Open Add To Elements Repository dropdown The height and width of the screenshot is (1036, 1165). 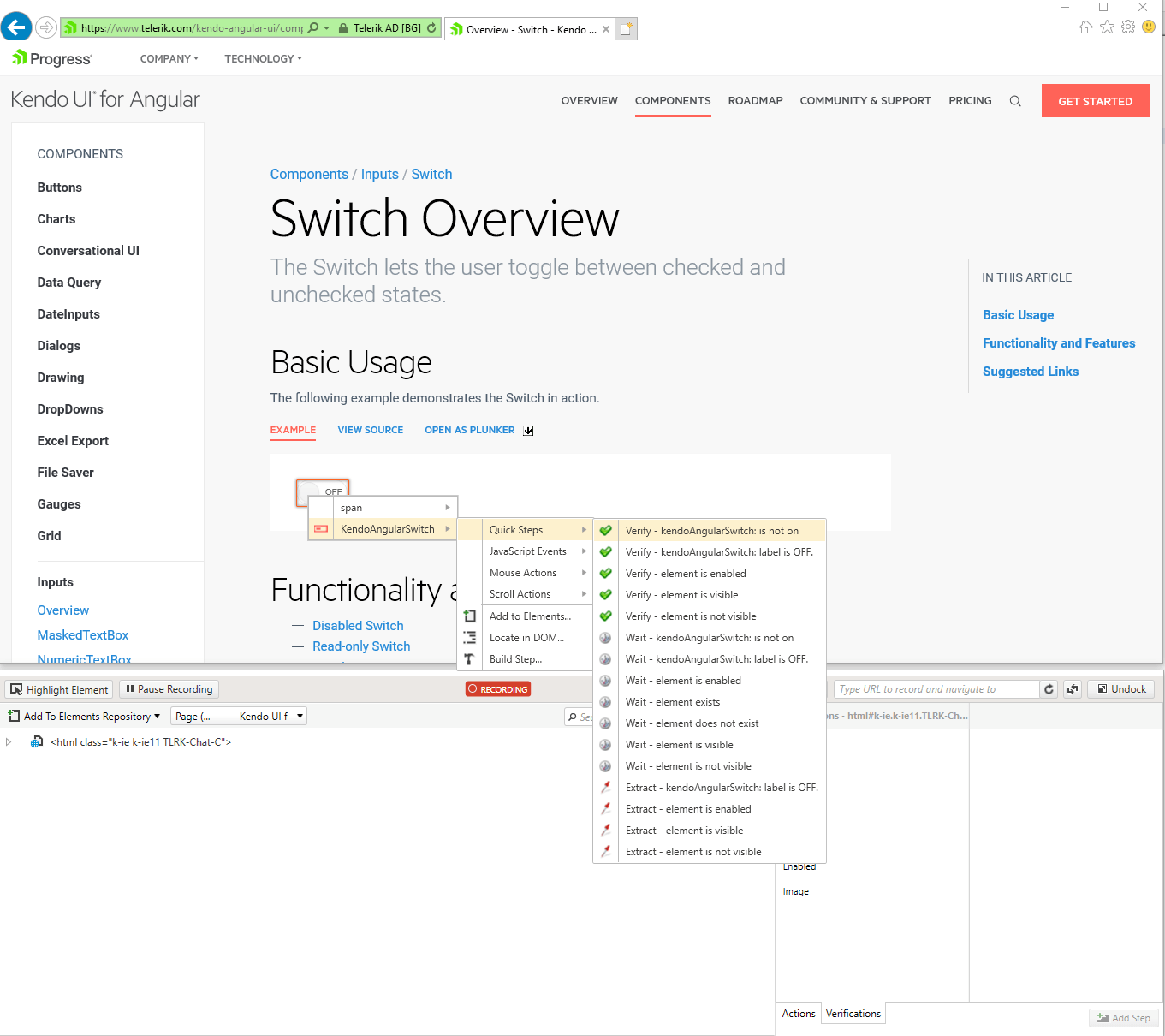84,717
